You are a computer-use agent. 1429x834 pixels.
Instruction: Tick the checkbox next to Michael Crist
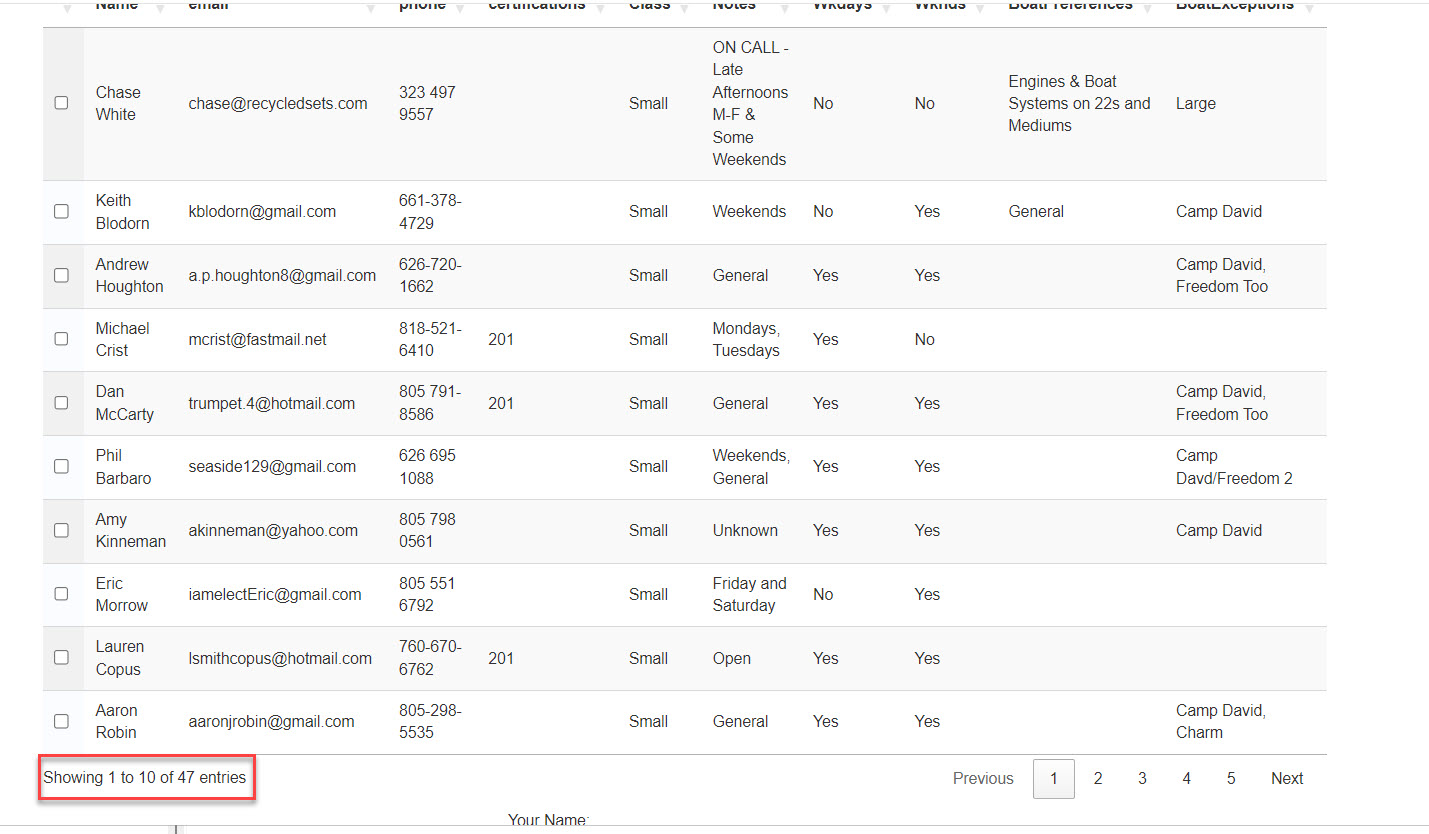click(x=62, y=339)
